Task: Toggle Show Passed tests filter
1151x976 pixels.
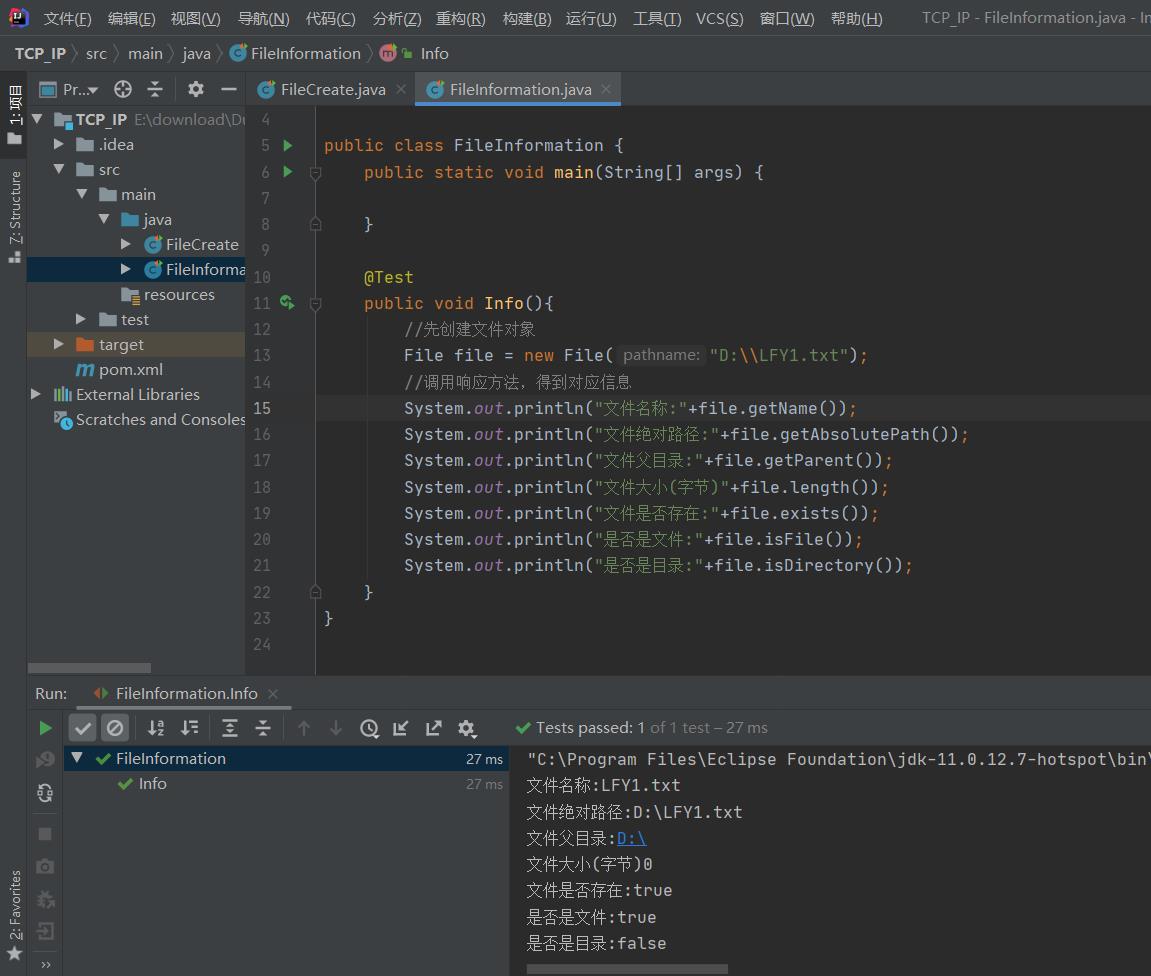Action: click(x=83, y=728)
